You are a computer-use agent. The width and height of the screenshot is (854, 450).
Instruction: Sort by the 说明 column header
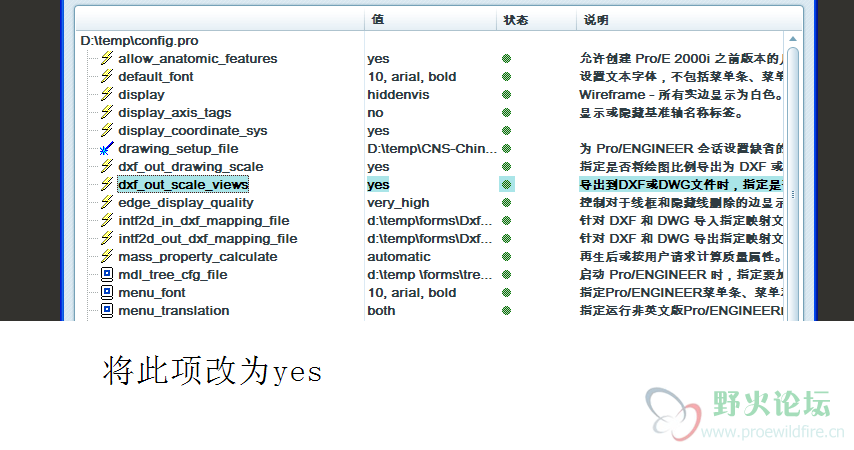pos(689,20)
